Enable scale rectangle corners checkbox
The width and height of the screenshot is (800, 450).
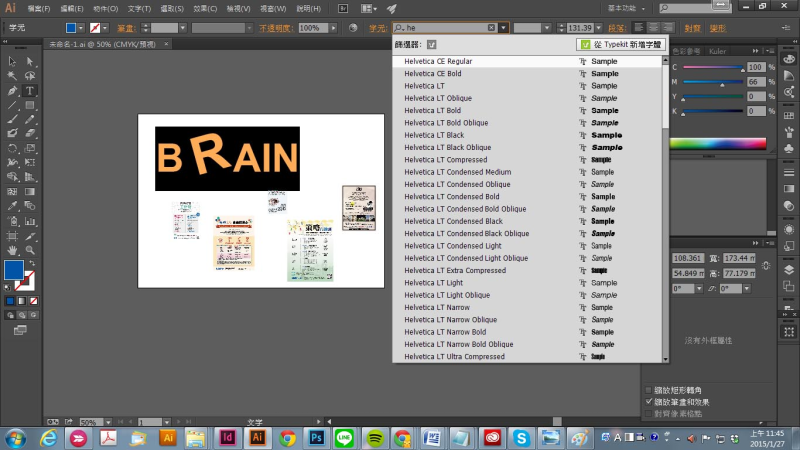coord(647,389)
